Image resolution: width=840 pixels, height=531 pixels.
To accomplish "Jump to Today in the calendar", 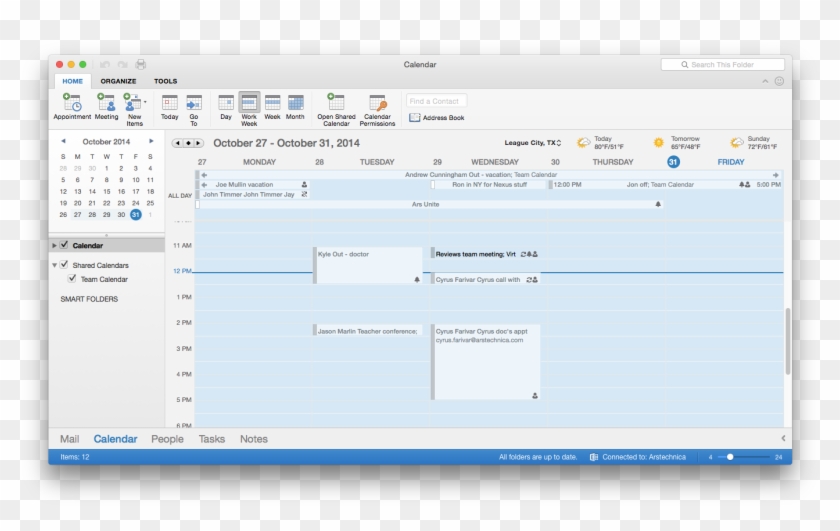I will point(170,103).
